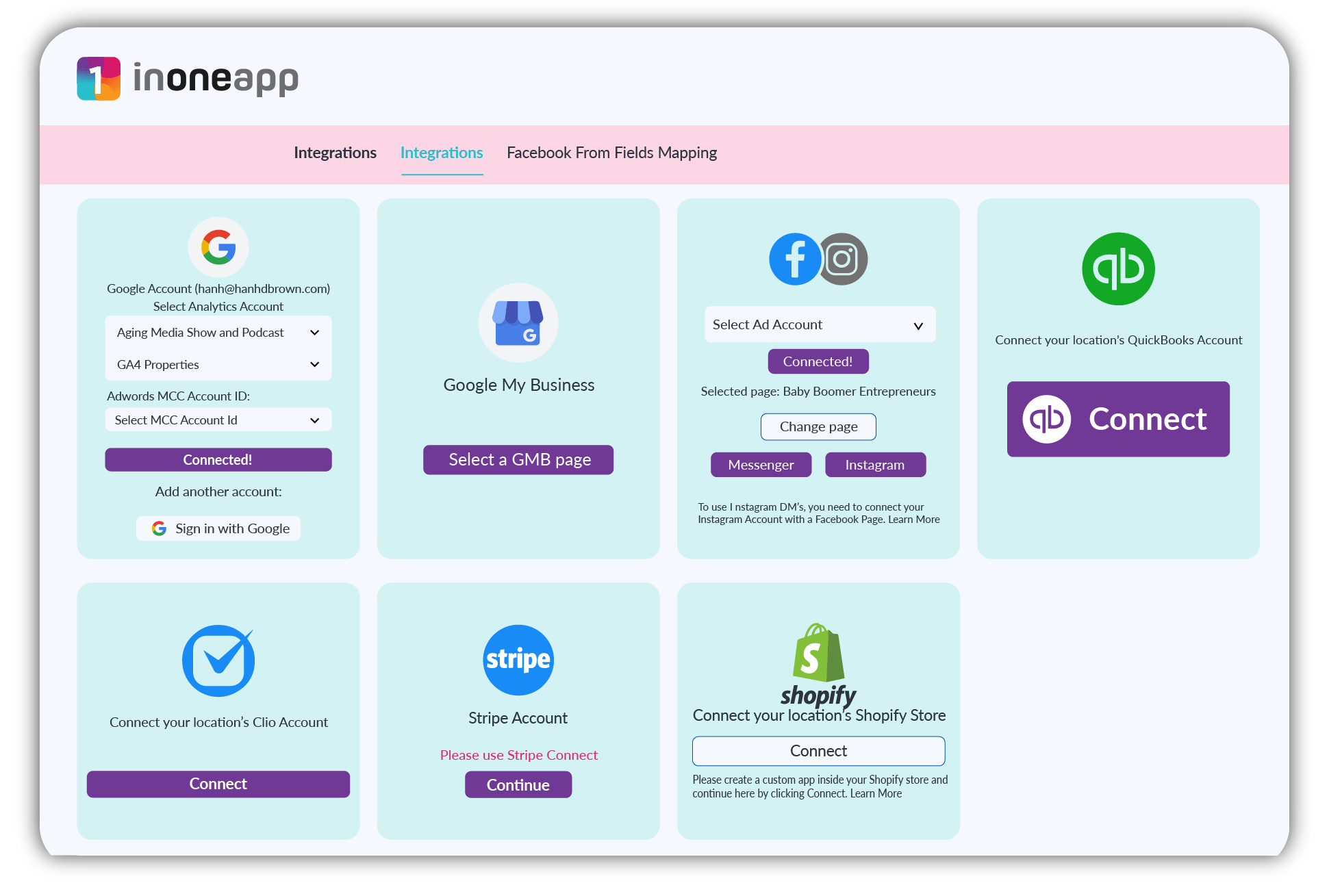Click the 'Add another account:' text
Screen dimensions: 1329x896
218,491
